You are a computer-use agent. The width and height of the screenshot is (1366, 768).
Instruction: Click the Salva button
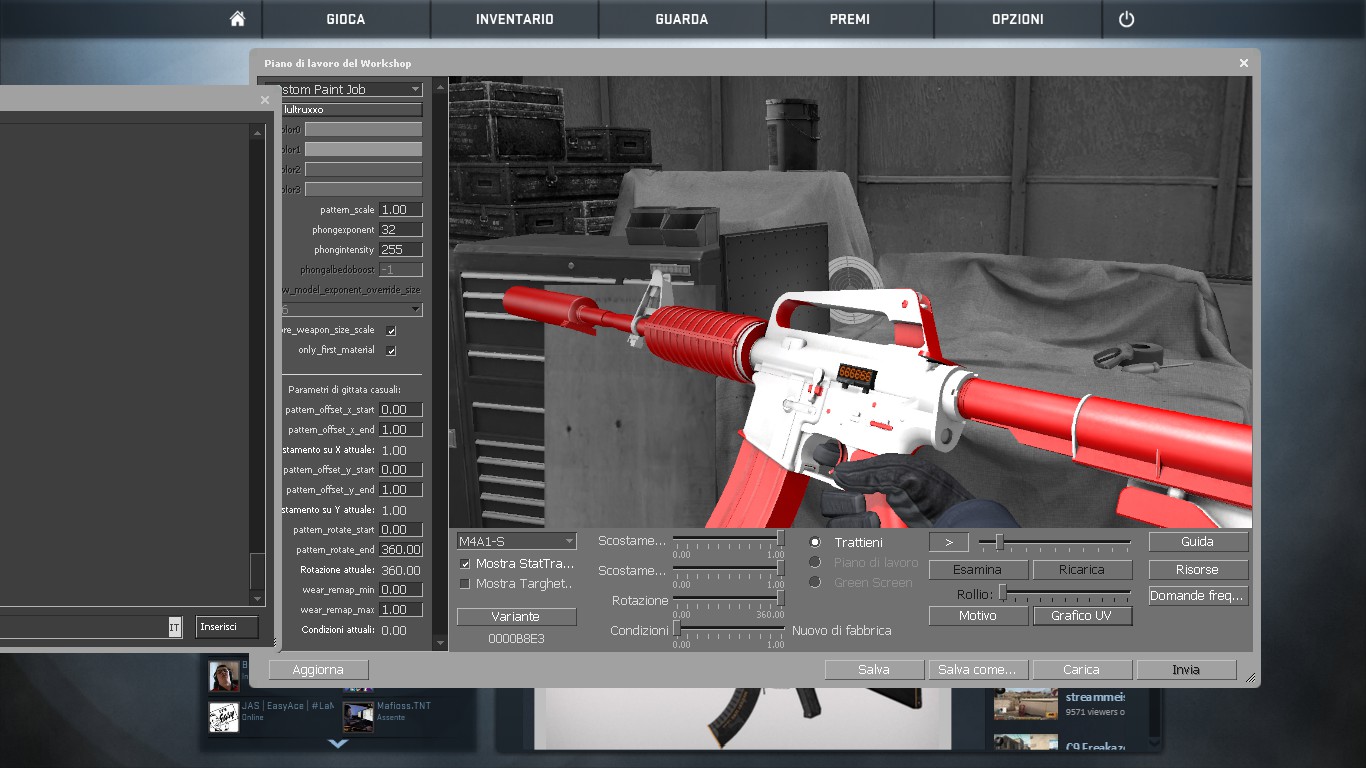pyautogui.click(x=874, y=670)
